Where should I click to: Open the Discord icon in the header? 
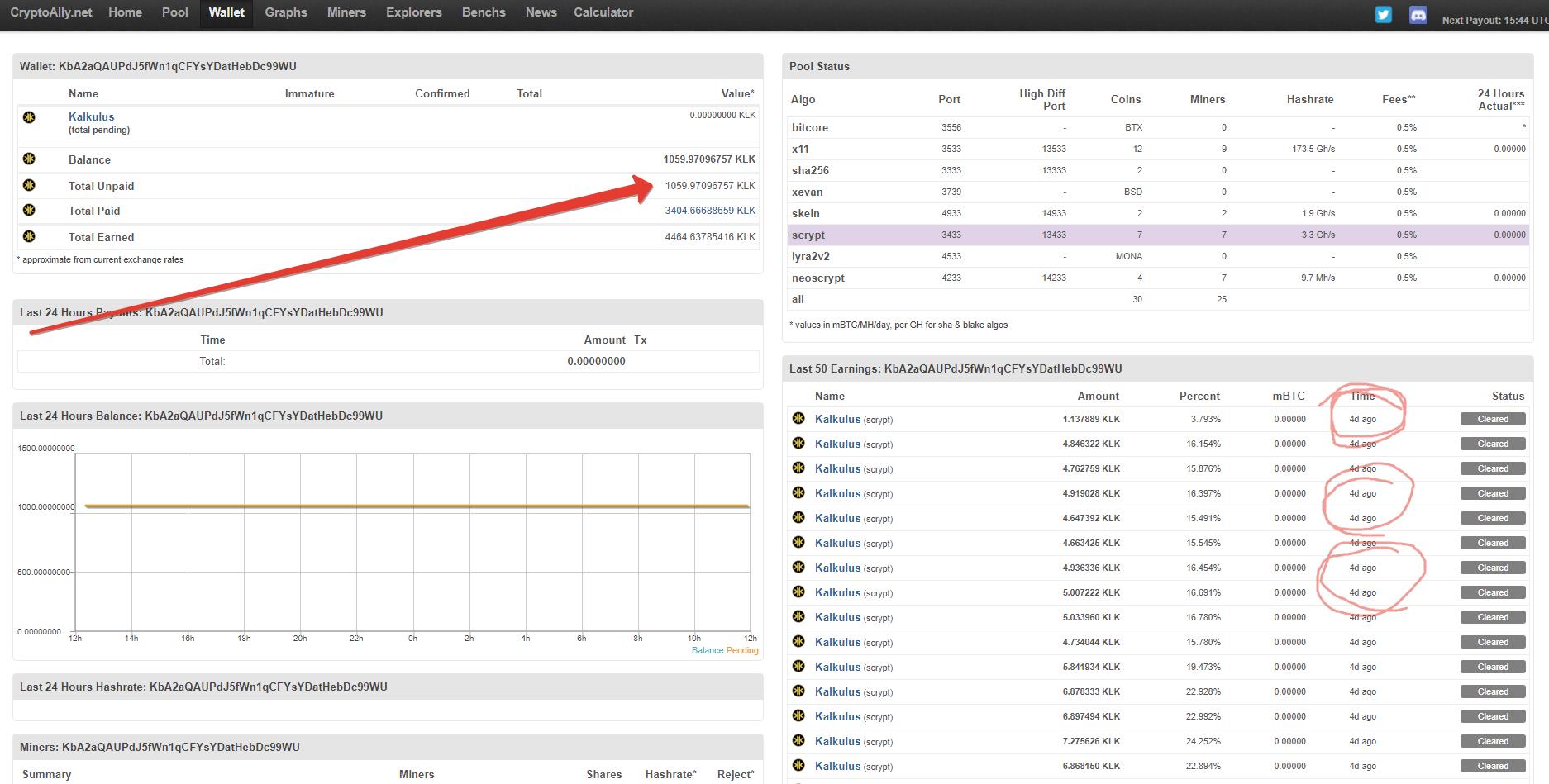pyautogui.click(x=1418, y=15)
